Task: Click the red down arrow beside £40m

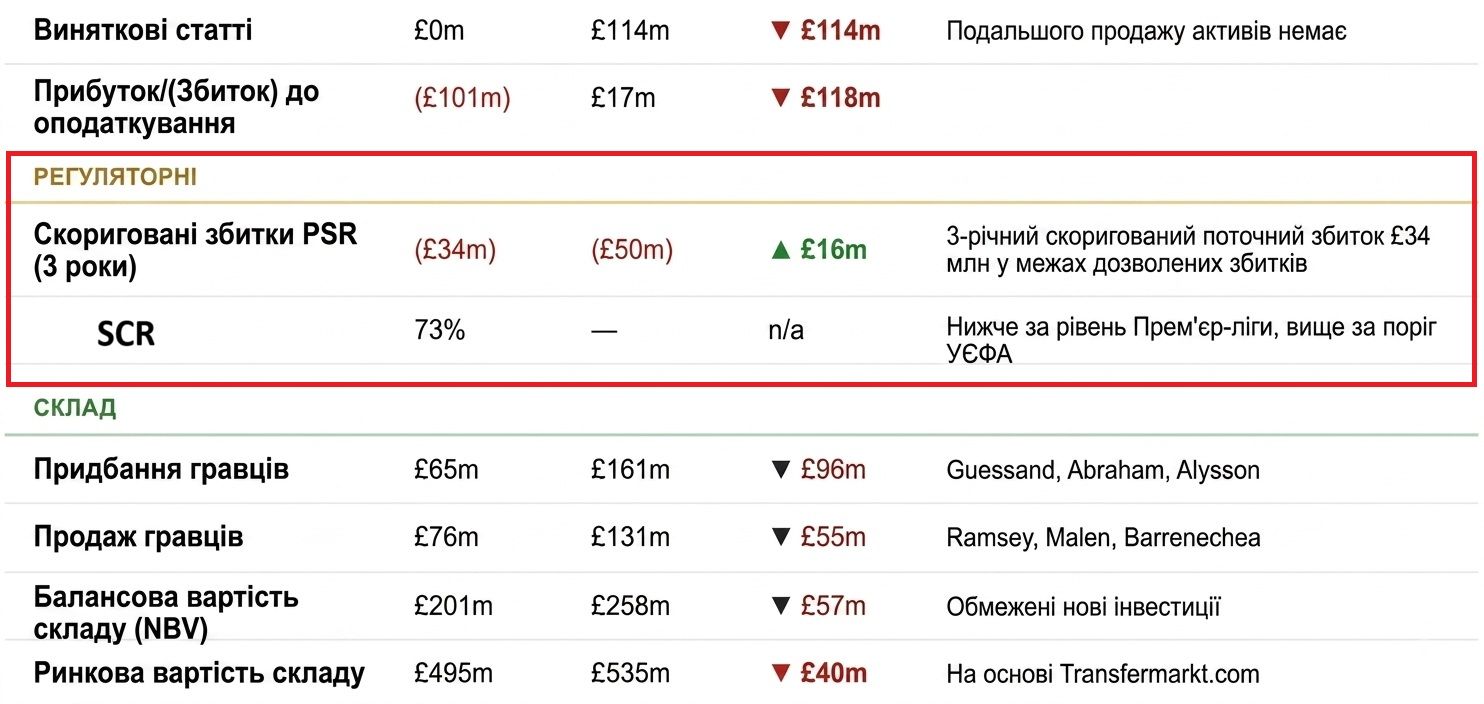Action: 780,674
